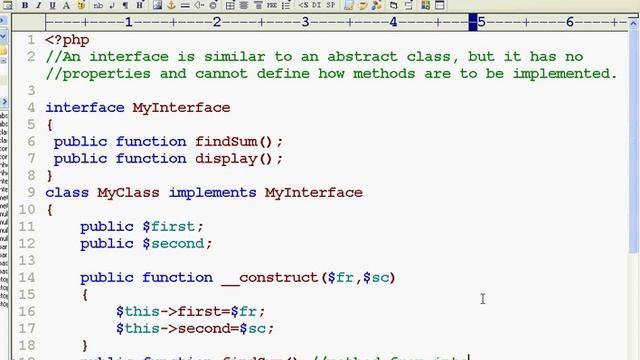Click the colorful tools icon after folder icon
The width and height of the screenshot is (640, 360).
coord(376,5)
